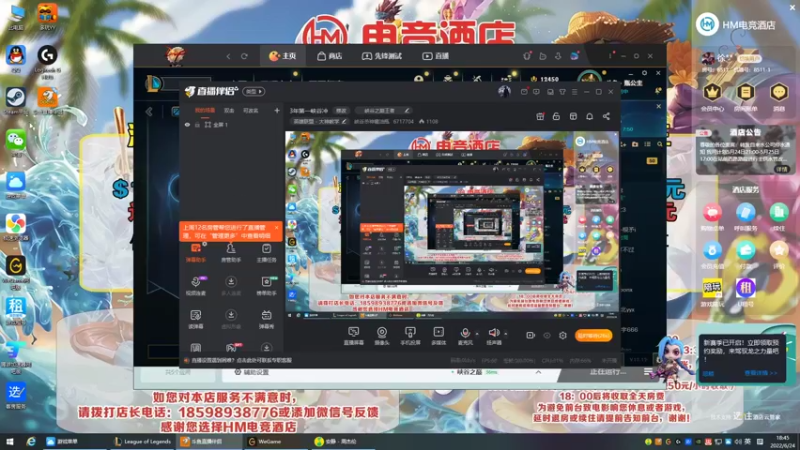Open the notification bell in streaming app
This screenshot has height=450, width=800.
pos(589,116)
